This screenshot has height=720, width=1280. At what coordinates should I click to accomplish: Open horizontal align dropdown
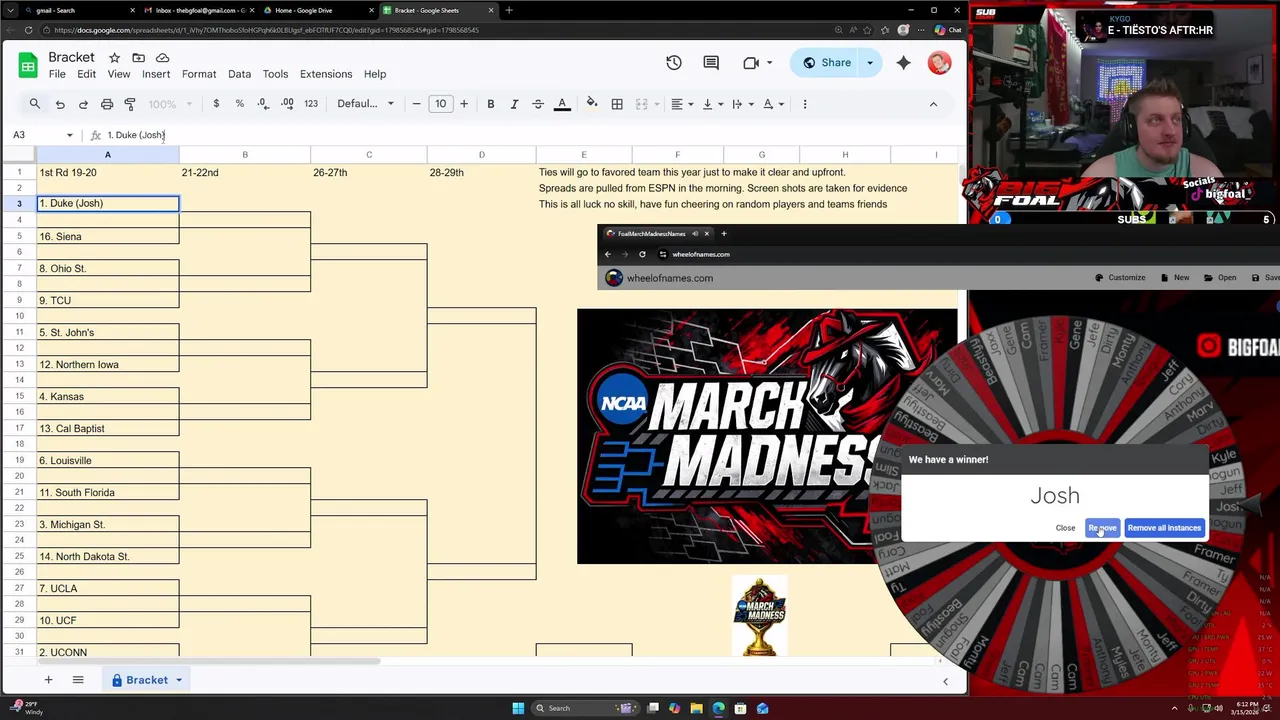point(682,104)
